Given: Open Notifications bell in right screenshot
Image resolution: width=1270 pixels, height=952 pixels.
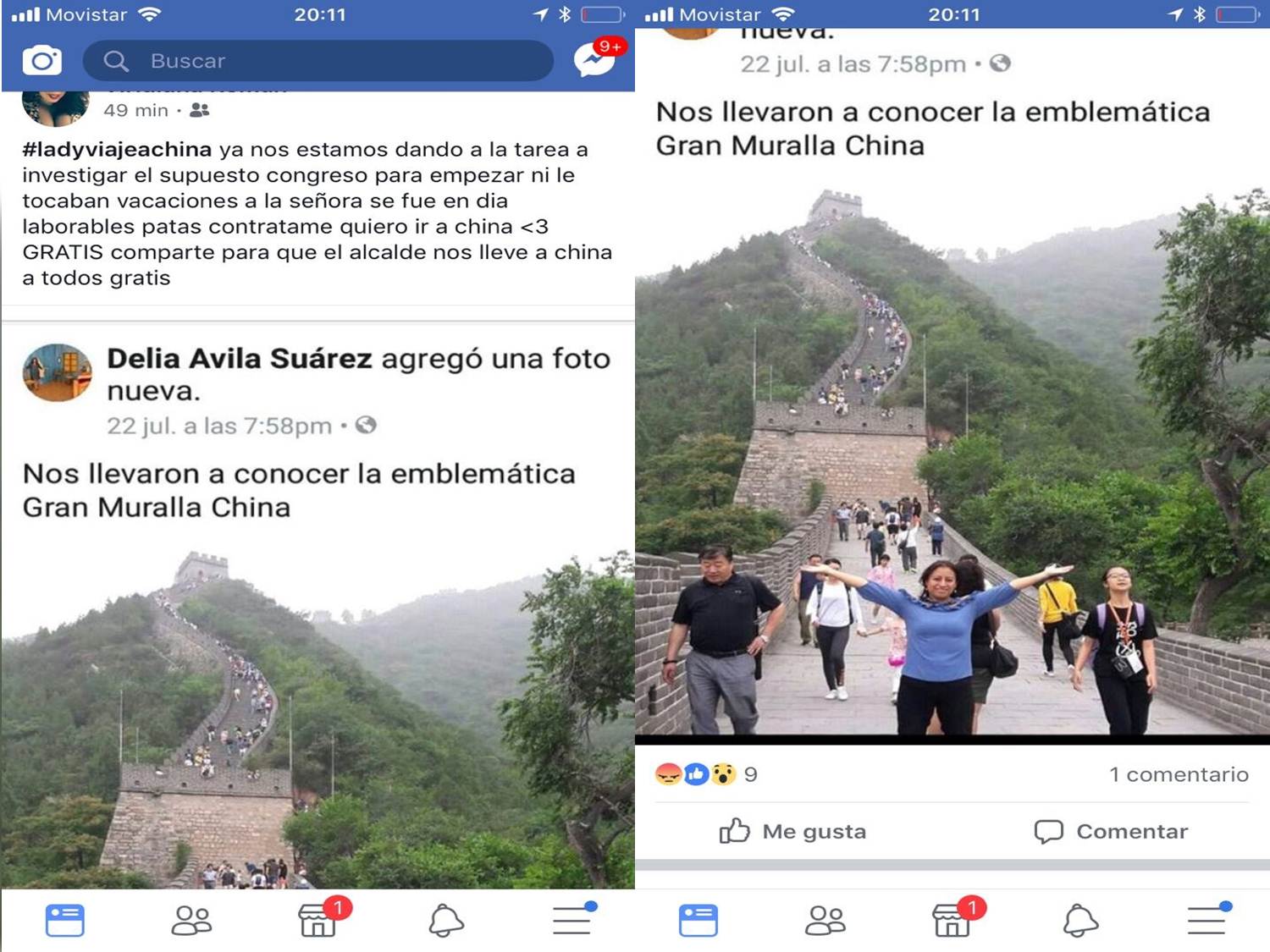Looking at the screenshot, I should 1080,921.
